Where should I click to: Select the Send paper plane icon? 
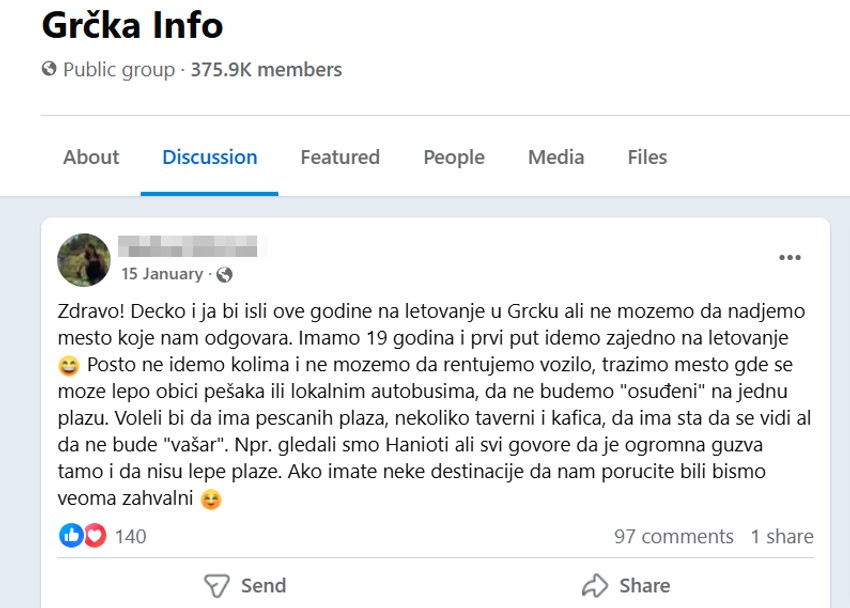tap(218, 585)
